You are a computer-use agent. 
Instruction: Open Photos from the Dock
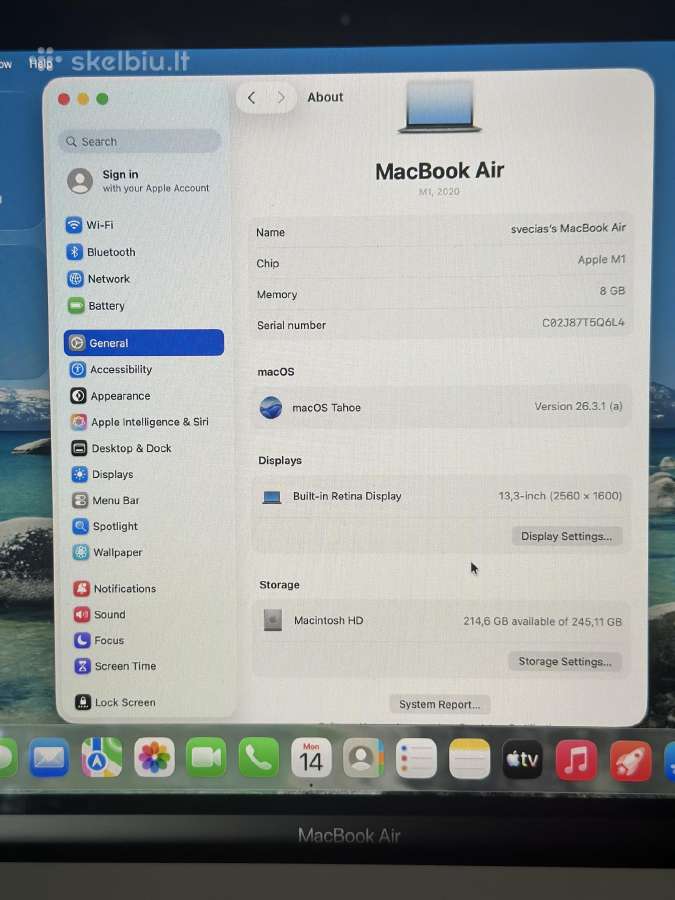click(x=154, y=758)
